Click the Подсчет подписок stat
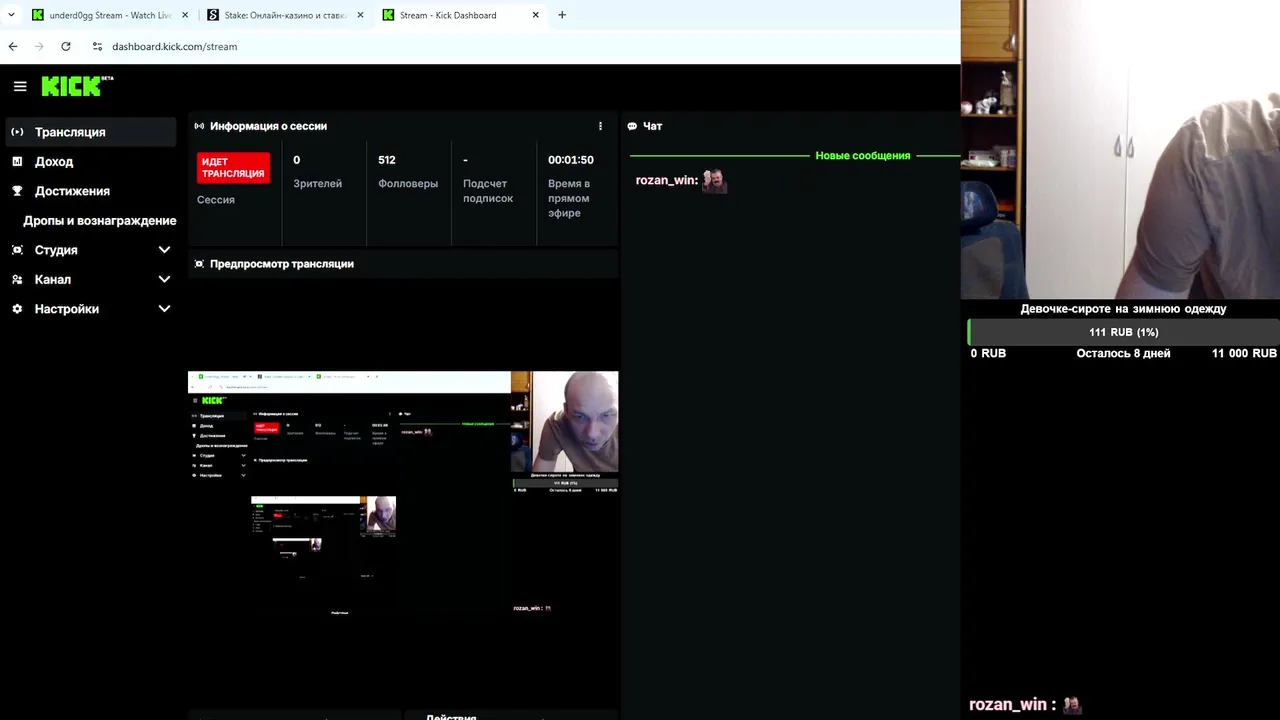Image resolution: width=1280 pixels, height=720 pixels. pos(488,190)
